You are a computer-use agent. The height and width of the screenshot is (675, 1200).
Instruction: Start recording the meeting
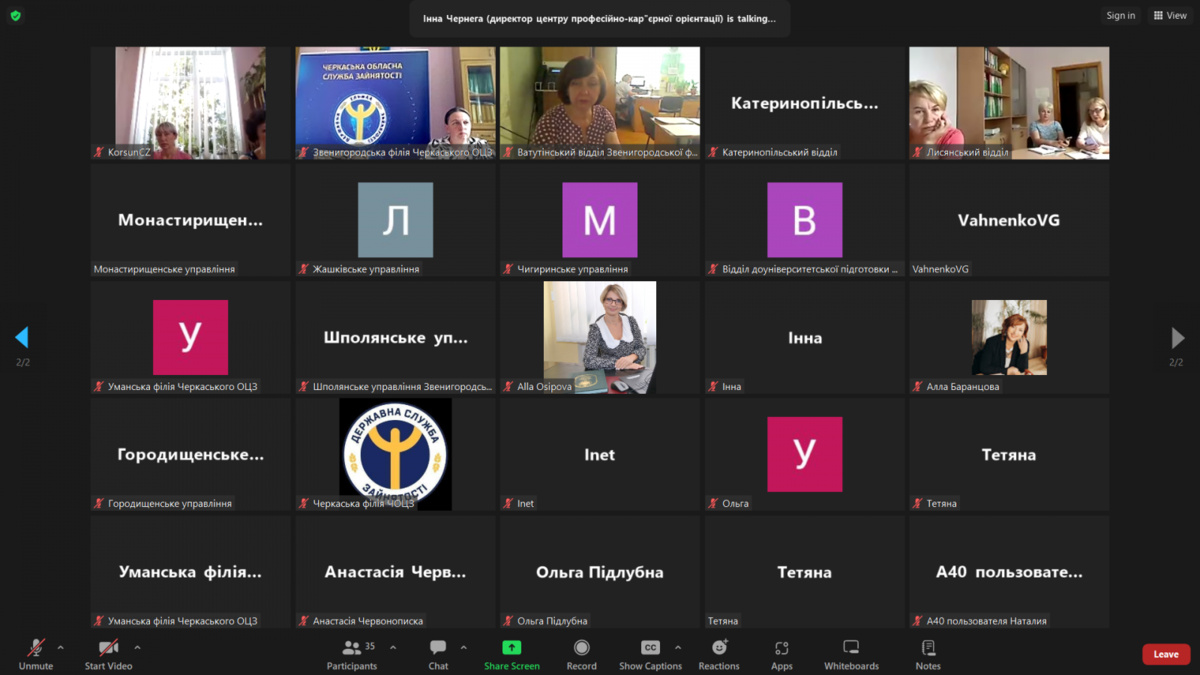click(x=581, y=655)
